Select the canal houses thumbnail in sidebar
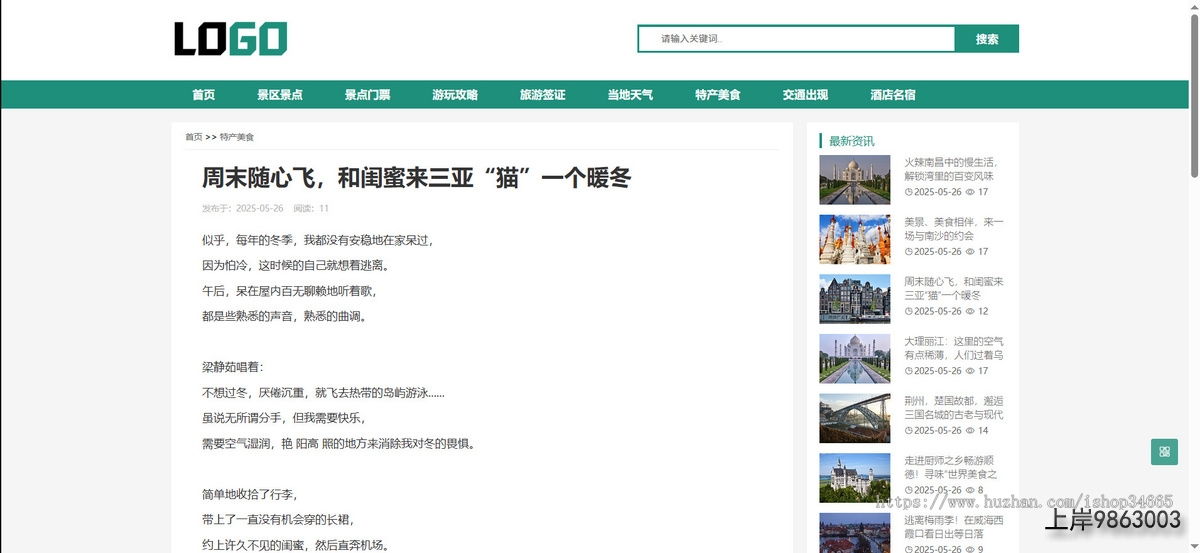The width and height of the screenshot is (1200, 553). [854, 299]
